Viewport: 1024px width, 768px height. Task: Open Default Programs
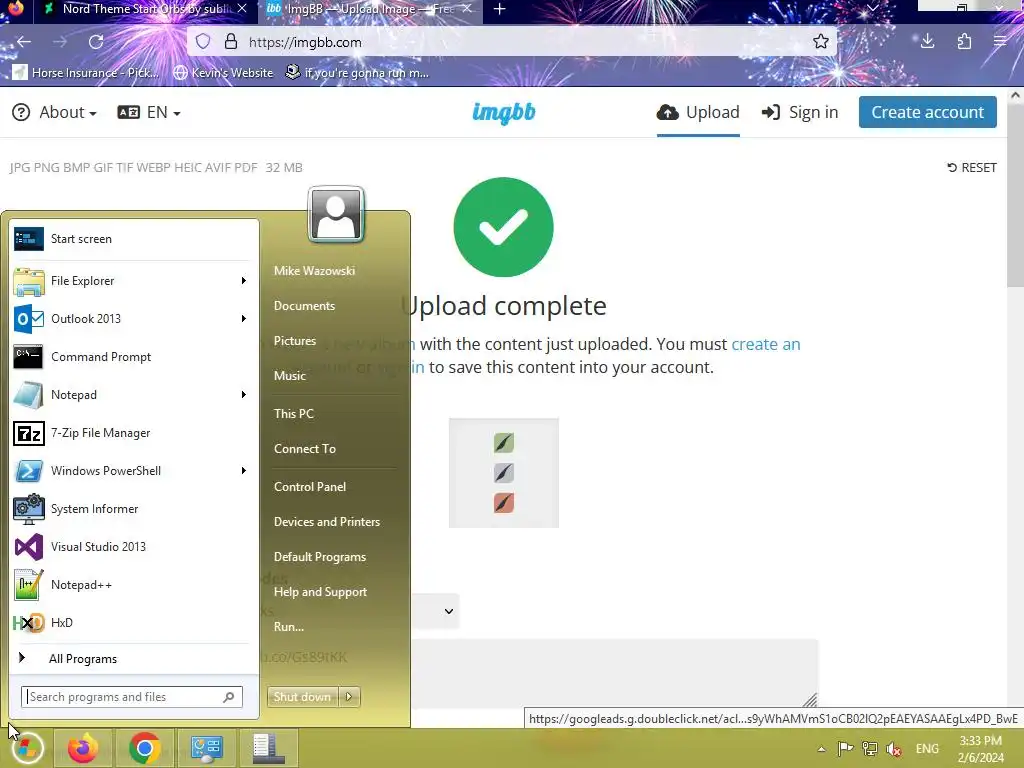coord(320,557)
